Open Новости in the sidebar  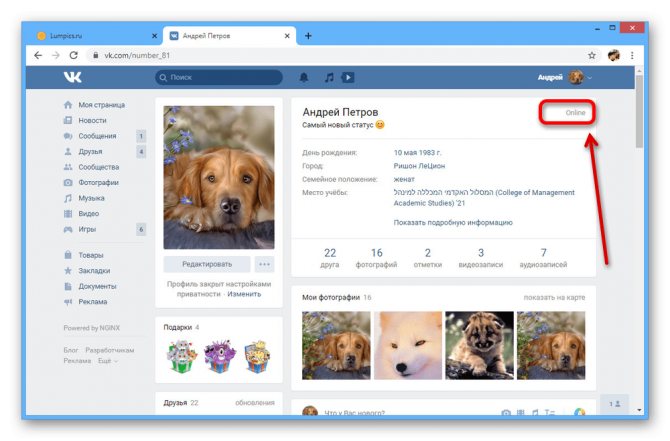coord(92,121)
